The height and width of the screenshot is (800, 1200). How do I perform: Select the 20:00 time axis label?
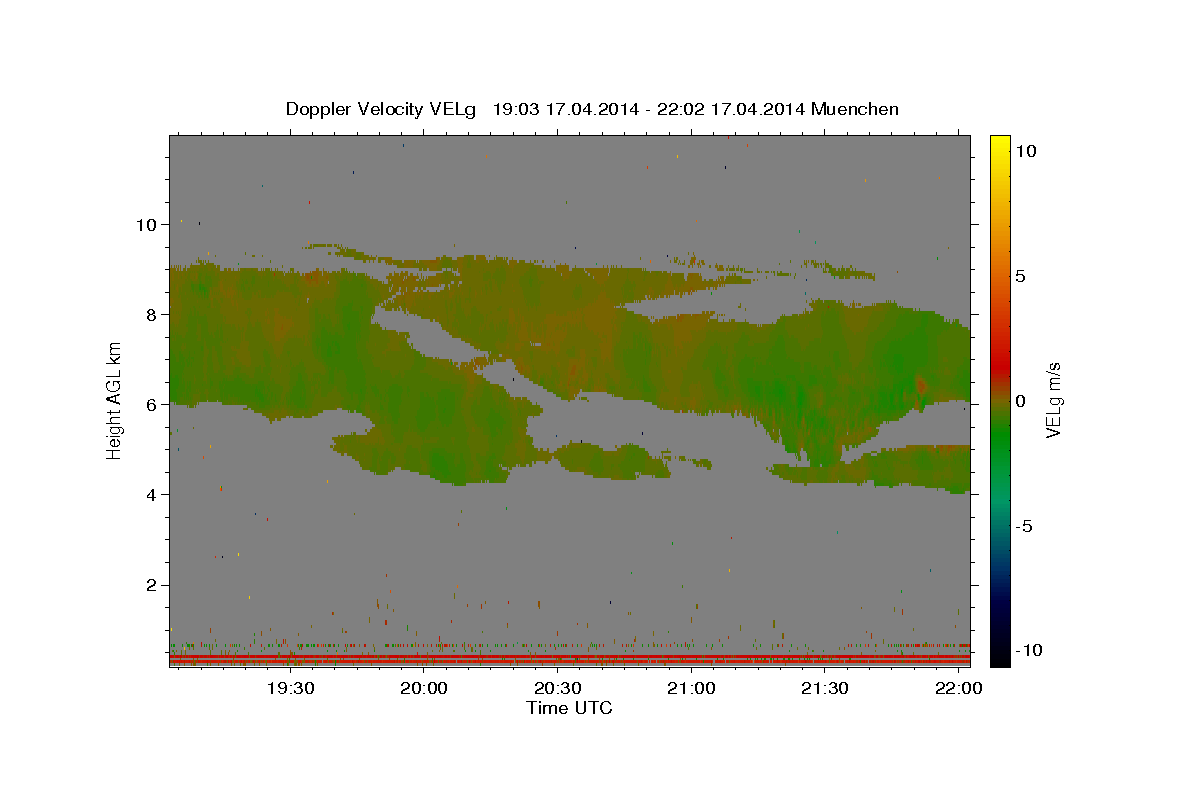(425, 688)
